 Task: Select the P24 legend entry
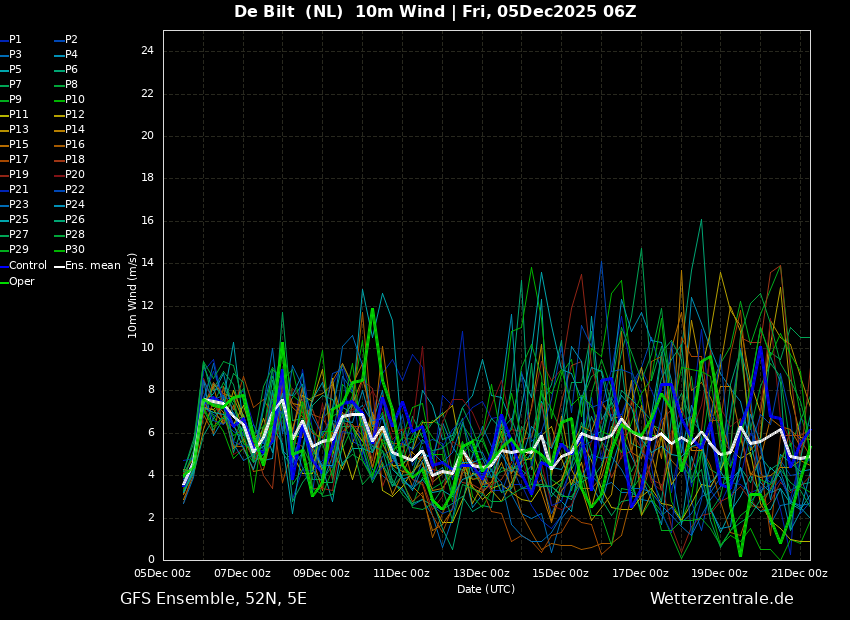click(69, 204)
